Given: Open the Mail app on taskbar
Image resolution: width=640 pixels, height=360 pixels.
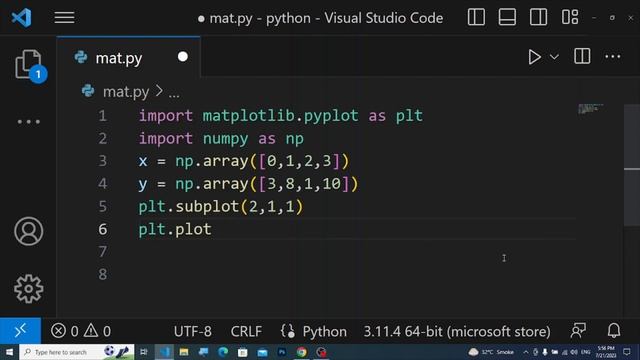Looking at the screenshot, I should click(x=262, y=352).
